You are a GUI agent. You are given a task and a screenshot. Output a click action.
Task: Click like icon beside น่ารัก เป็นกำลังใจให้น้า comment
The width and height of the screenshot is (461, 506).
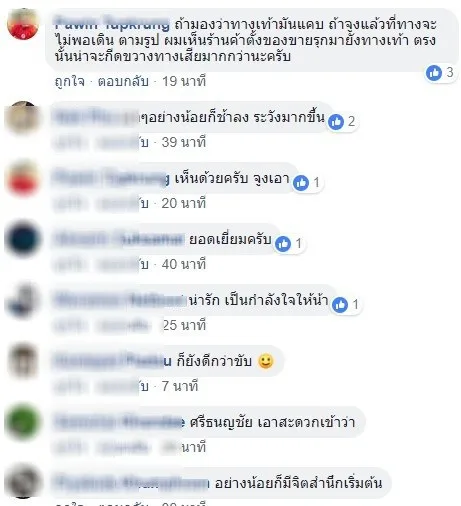click(x=340, y=305)
